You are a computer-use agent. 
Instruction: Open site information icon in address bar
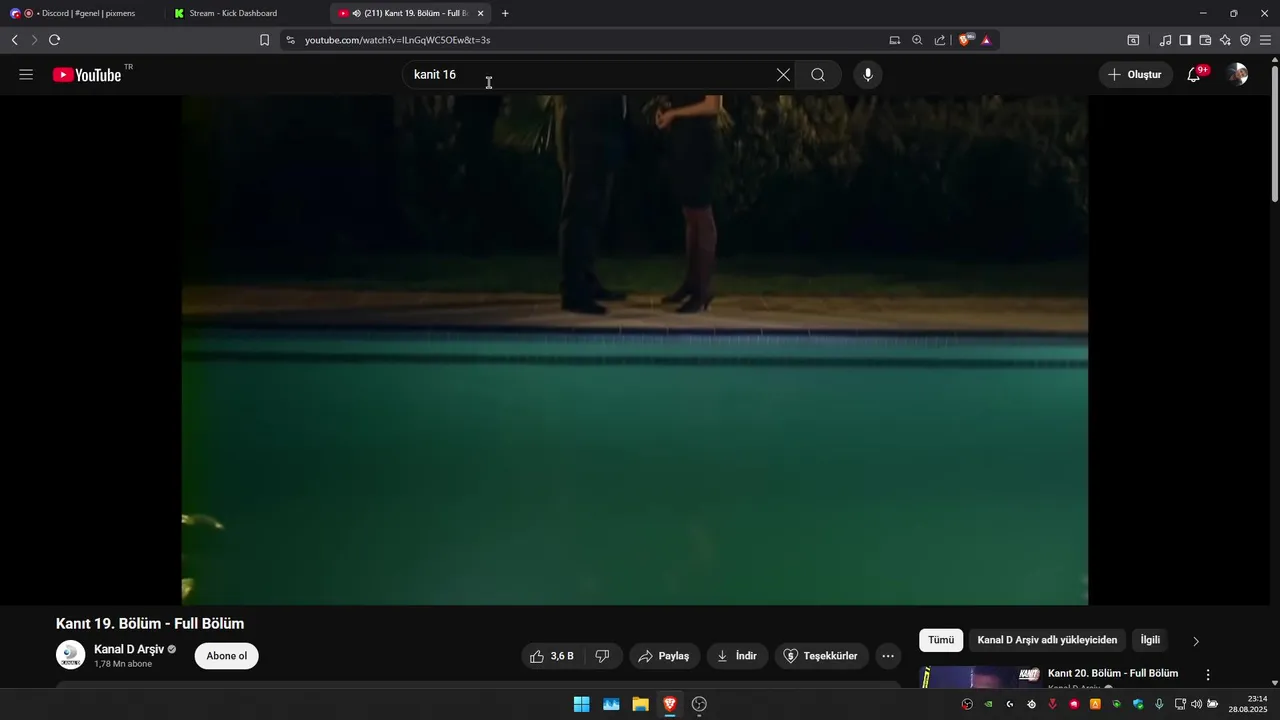pos(290,40)
